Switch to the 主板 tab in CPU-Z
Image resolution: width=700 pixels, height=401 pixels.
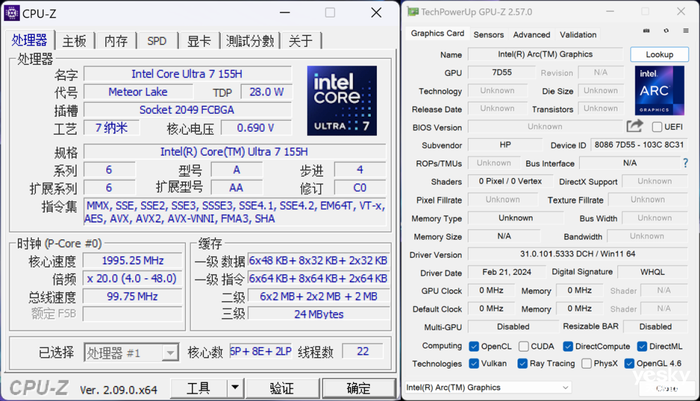[x=75, y=41]
